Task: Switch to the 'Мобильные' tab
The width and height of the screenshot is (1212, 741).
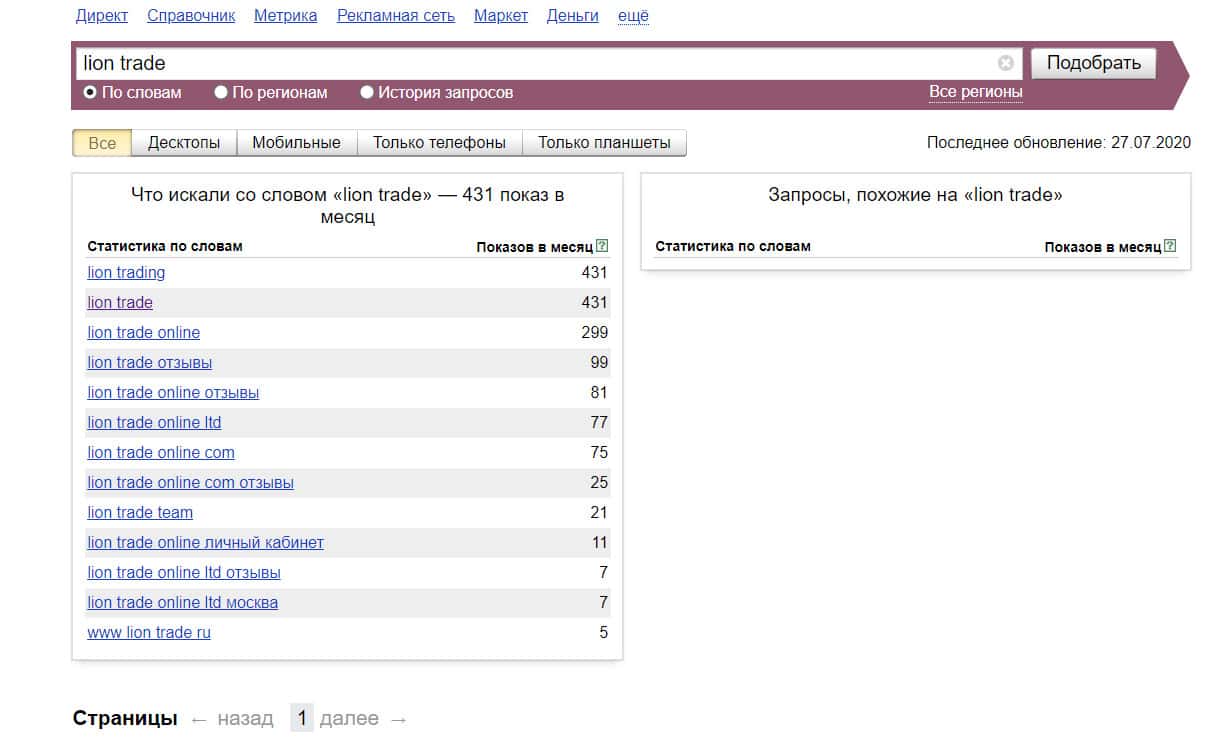Action: point(296,143)
